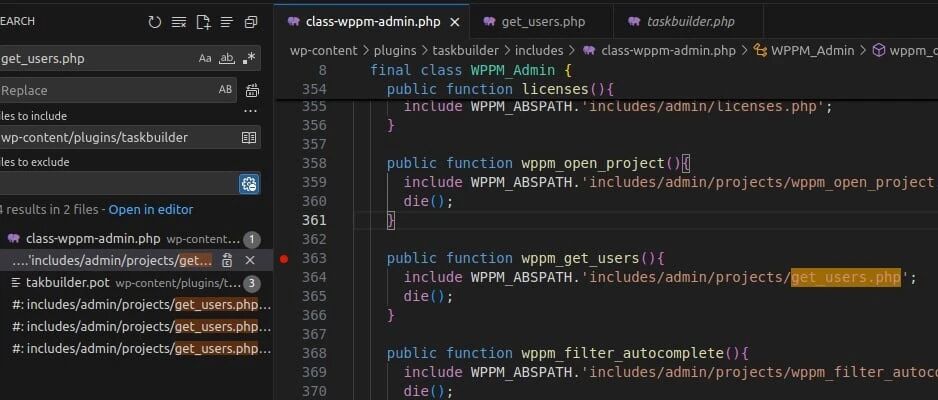Click method symbol icon in breadcrumb
This screenshot has width=938, height=400.
click(x=878, y=50)
